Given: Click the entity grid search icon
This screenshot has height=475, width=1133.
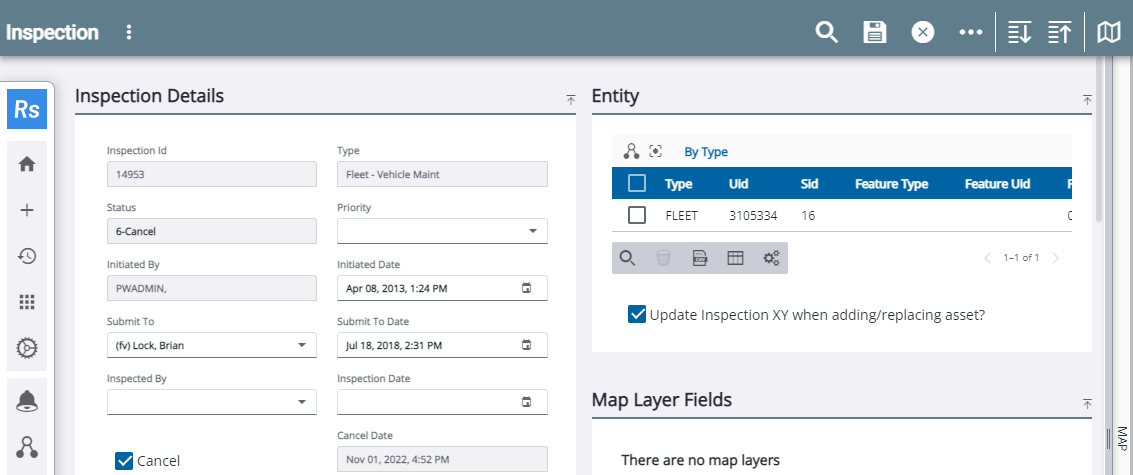Looking at the screenshot, I should 627,258.
